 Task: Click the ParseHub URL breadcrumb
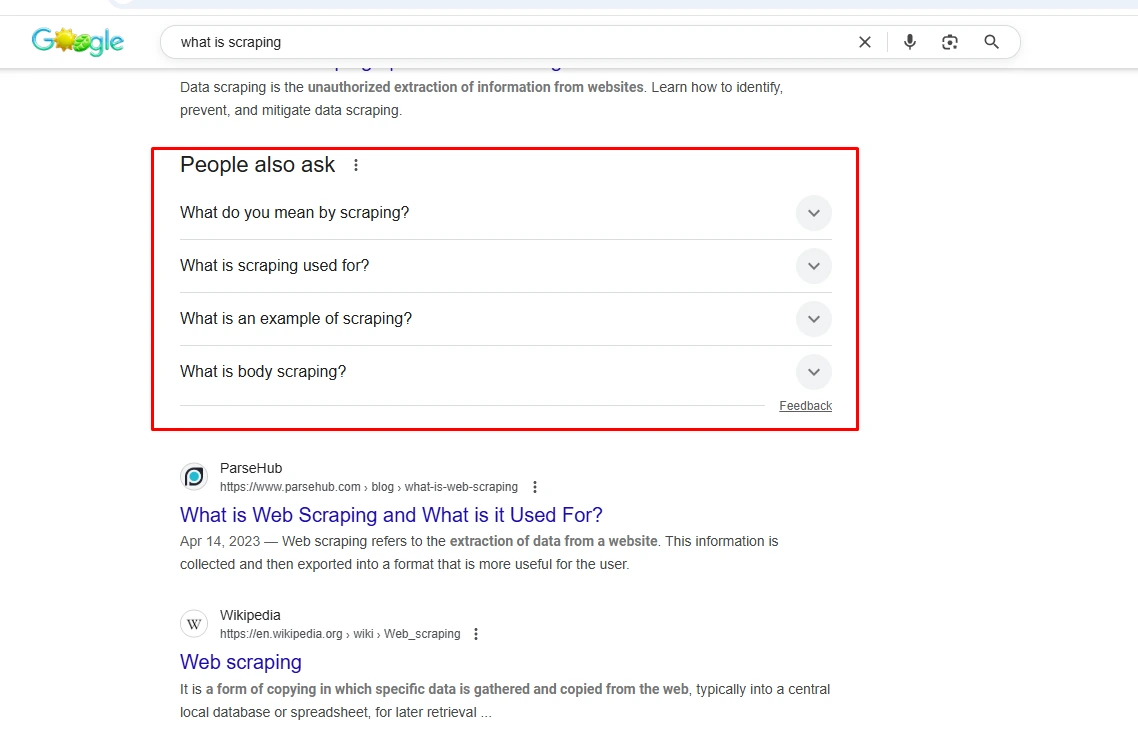click(x=369, y=486)
